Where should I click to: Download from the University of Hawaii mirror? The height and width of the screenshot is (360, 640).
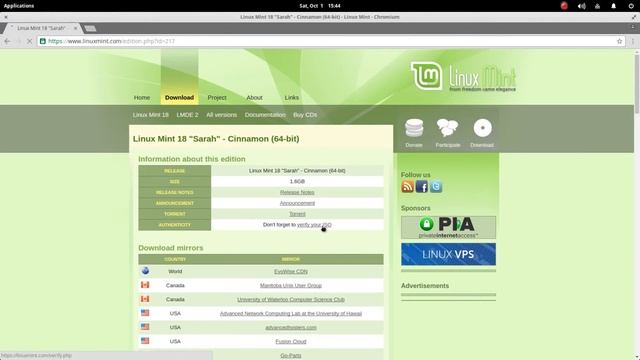click(291, 313)
